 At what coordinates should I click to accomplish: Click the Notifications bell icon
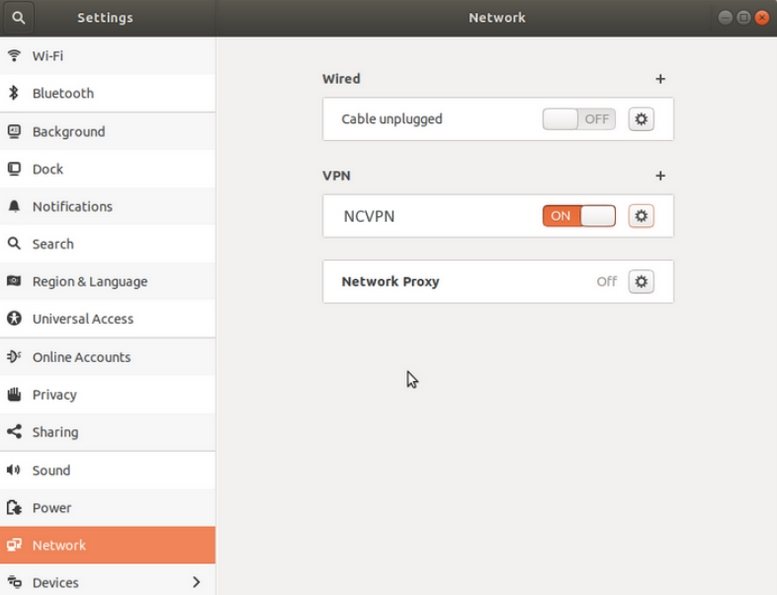(x=14, y=206)
